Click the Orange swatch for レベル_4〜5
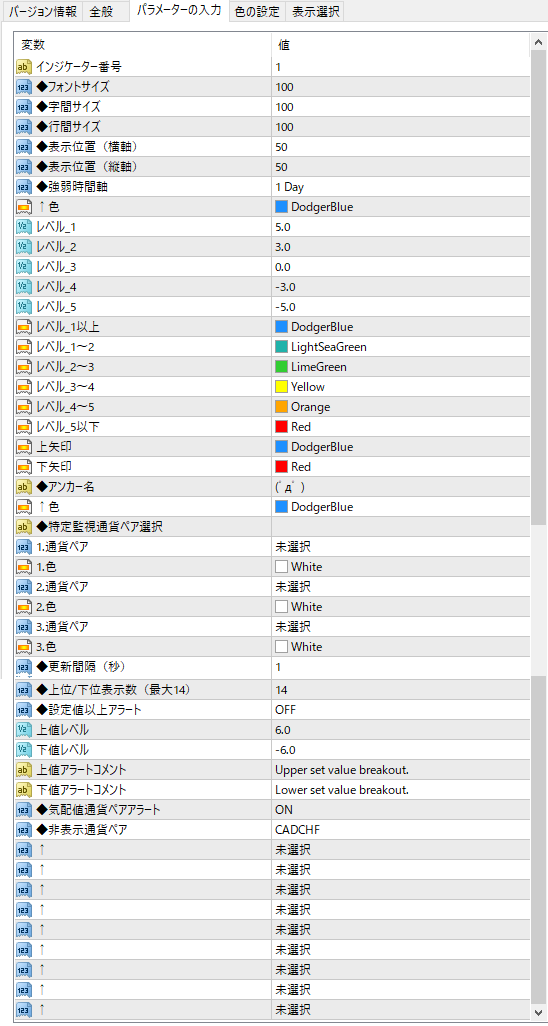Viewport: 548px width, 1026px height. pyautogui.click(x=282, y=407)
